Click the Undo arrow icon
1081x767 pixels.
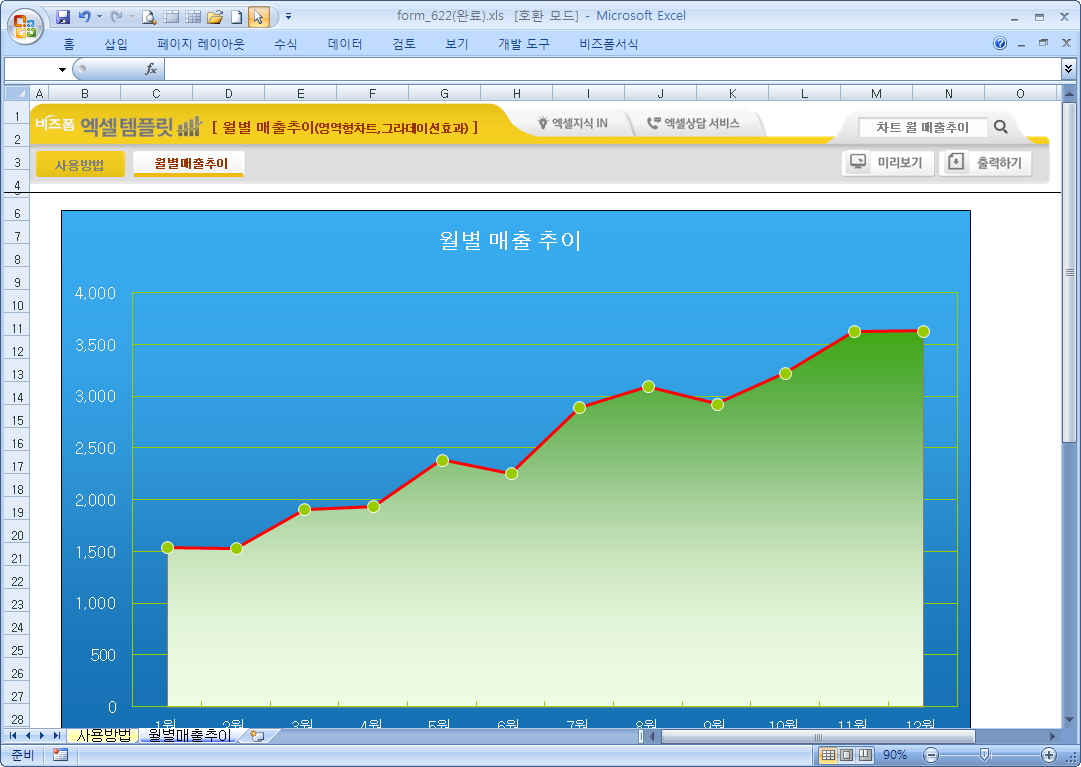tap(84, 17)
